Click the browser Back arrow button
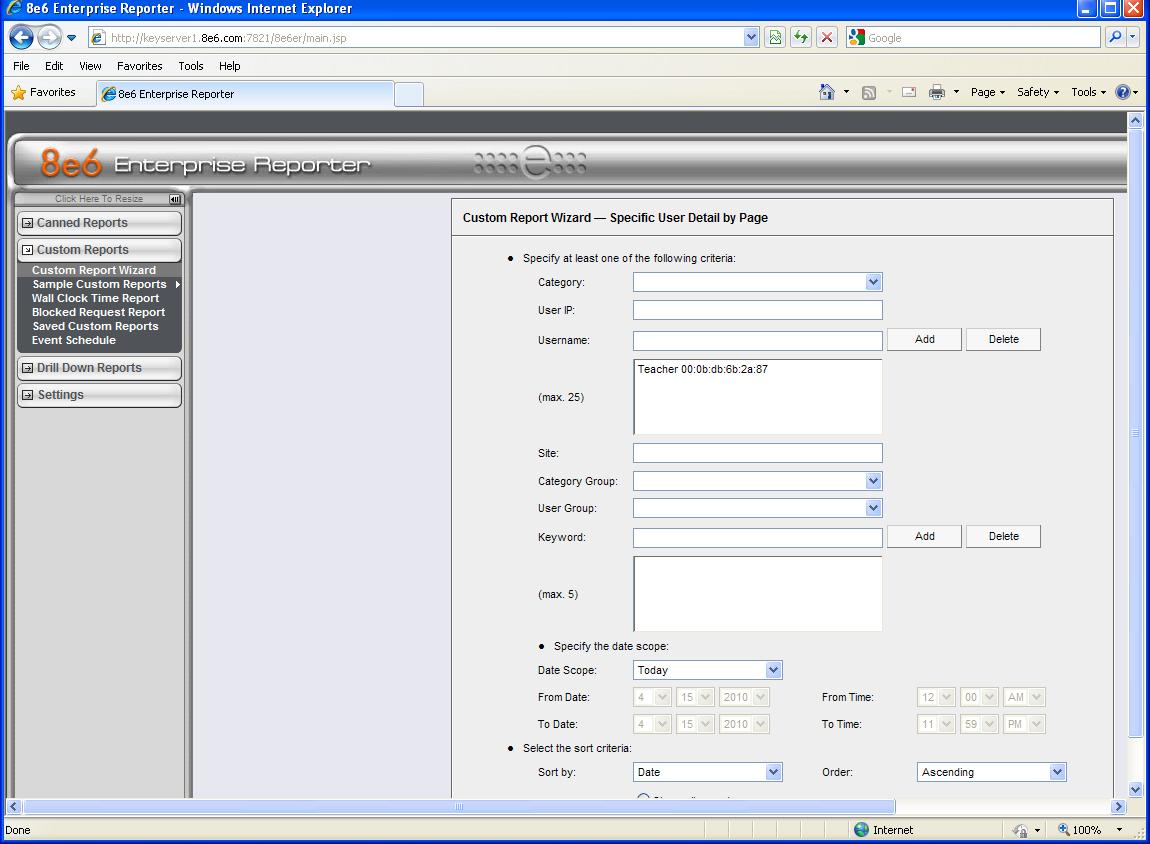The width and height of the screenshot is (1150, 844). pyautogui.click(x=21, y=38)
